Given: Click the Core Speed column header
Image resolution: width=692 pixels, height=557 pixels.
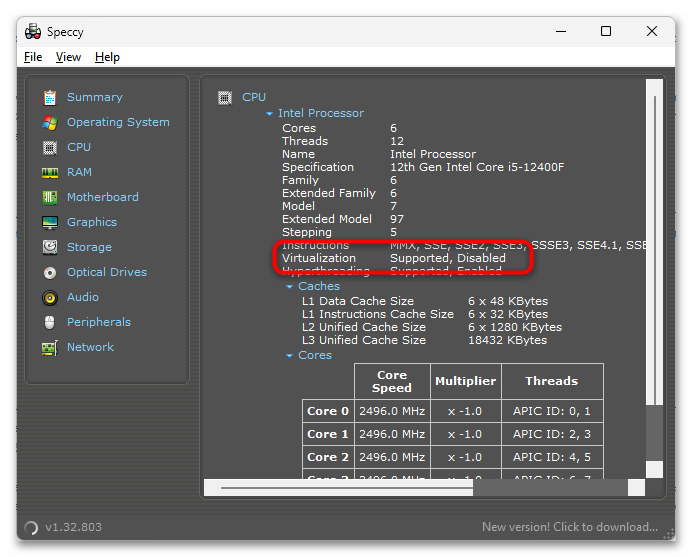Looking at the screenshot, I should [x=392, y=382].
